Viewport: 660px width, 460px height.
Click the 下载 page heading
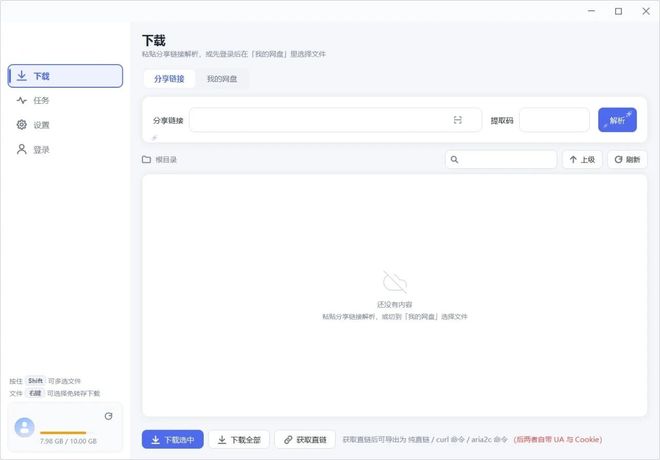pos(154,40)
